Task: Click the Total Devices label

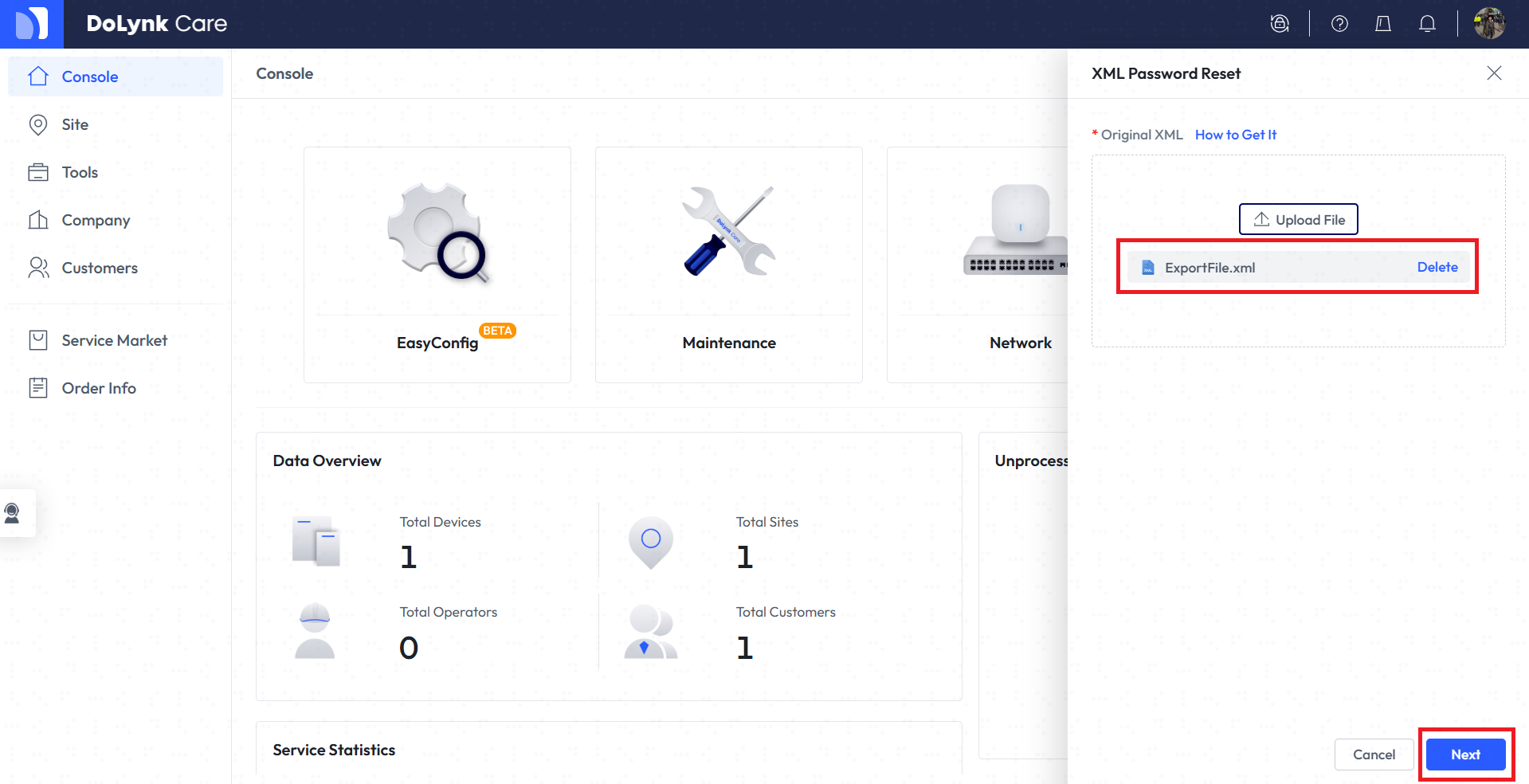Action: tap(441, 522)
